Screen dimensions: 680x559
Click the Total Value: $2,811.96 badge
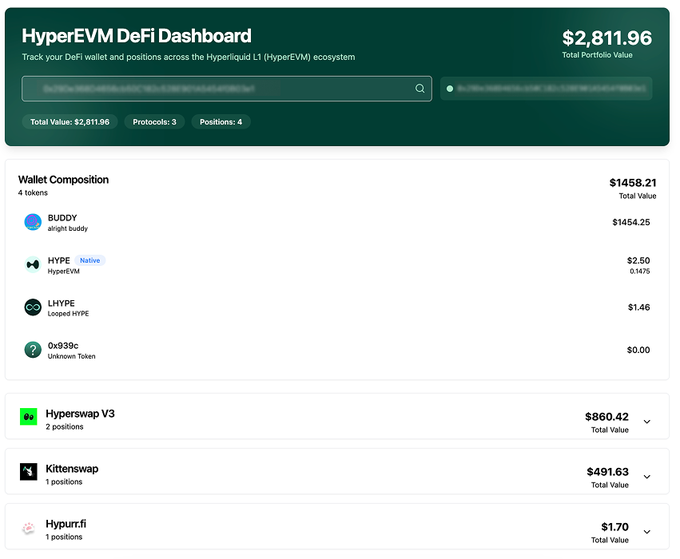(70, 122)
